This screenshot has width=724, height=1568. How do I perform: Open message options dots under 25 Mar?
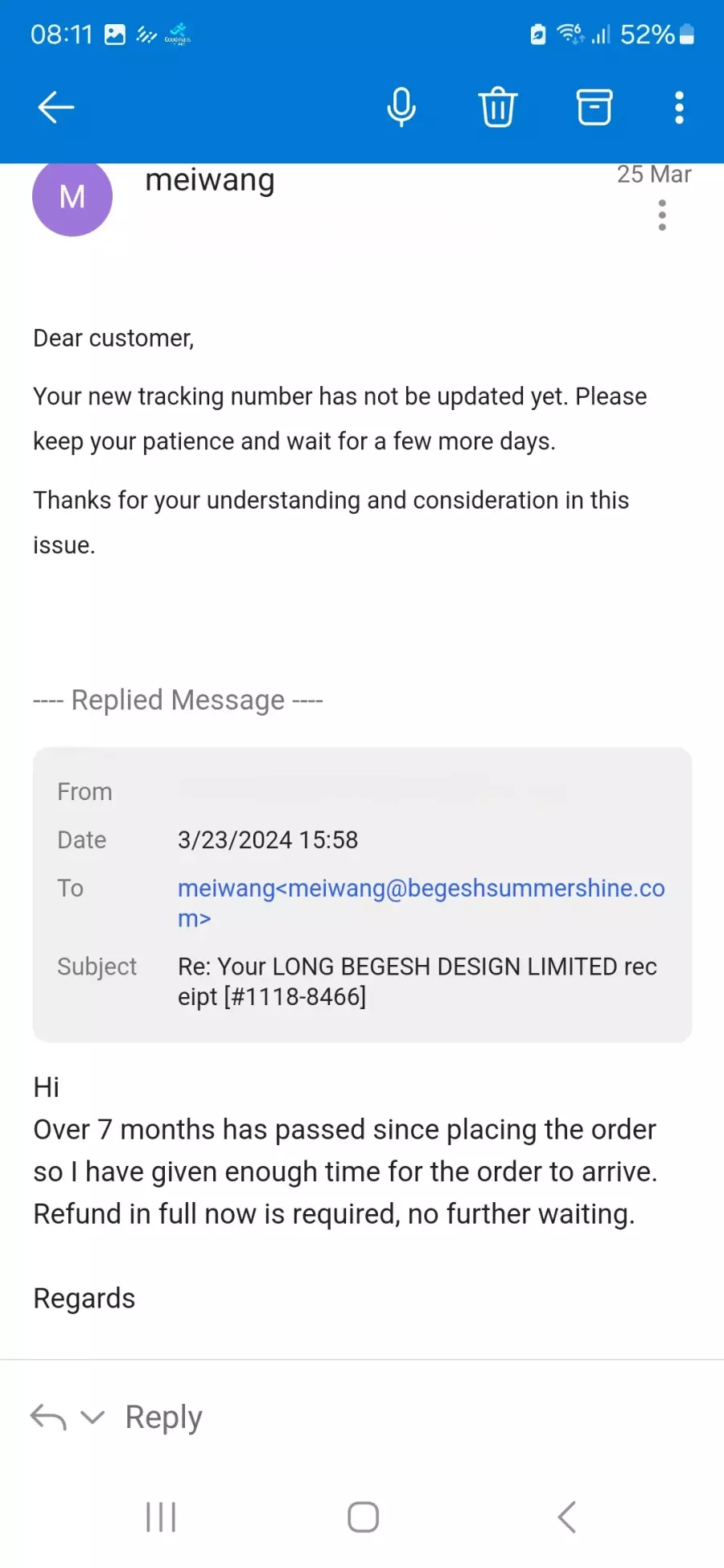click(662, 215)
